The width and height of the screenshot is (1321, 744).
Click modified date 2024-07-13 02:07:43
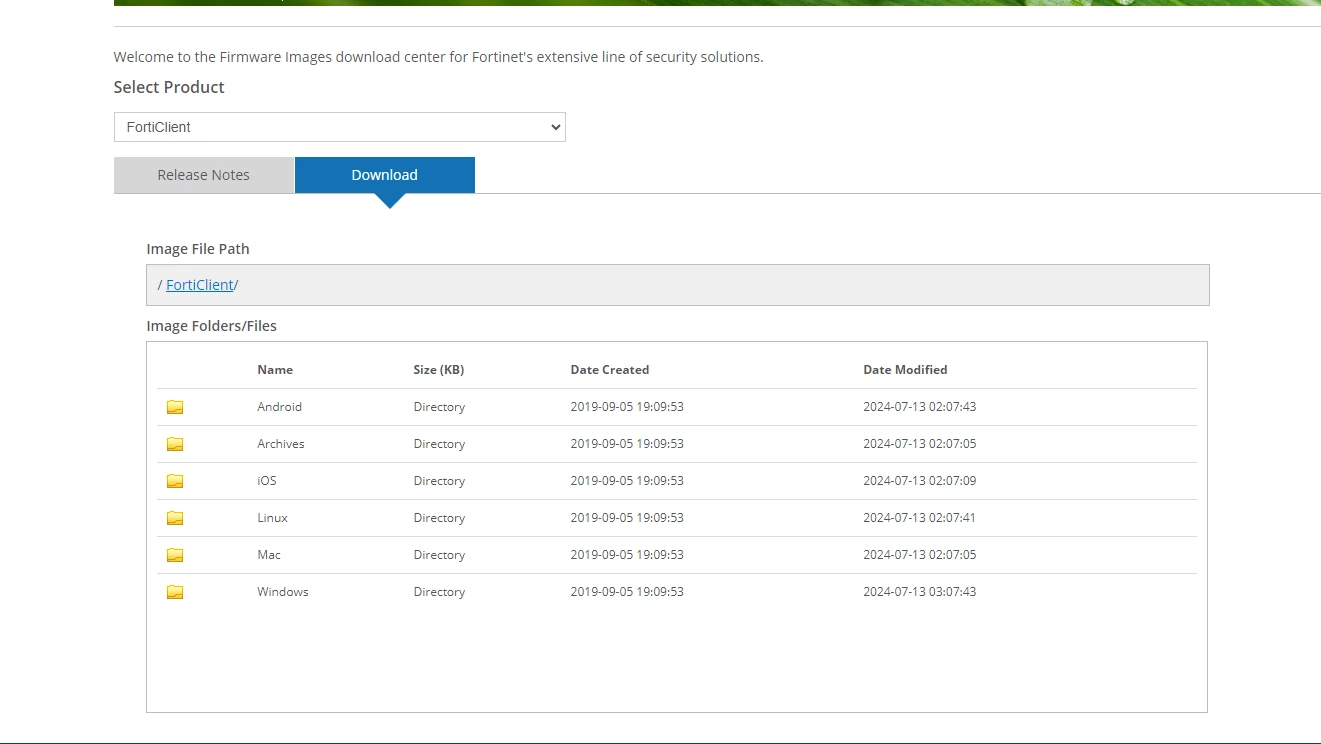pos(920,407)
